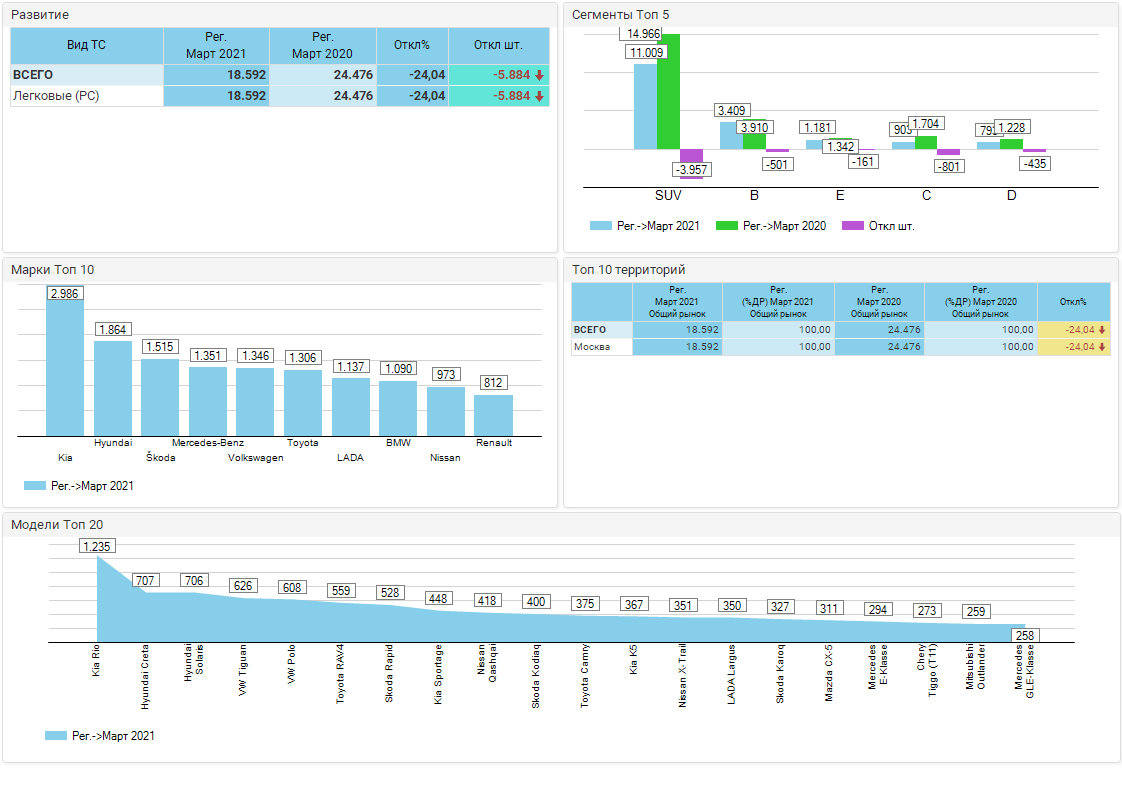Viewport: 1122px width, 793px height.
Task: Click blue legend swatch under Марки Топ 10
Action: click(35, 486)
